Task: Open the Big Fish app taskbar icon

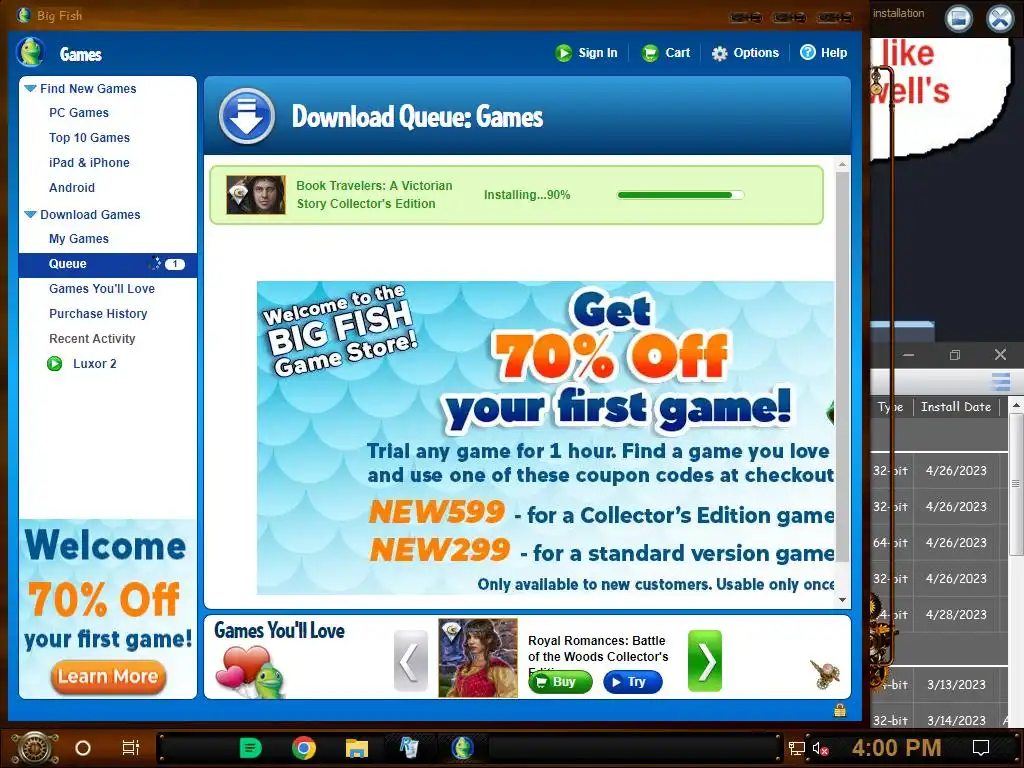Action: pos(462,748)
